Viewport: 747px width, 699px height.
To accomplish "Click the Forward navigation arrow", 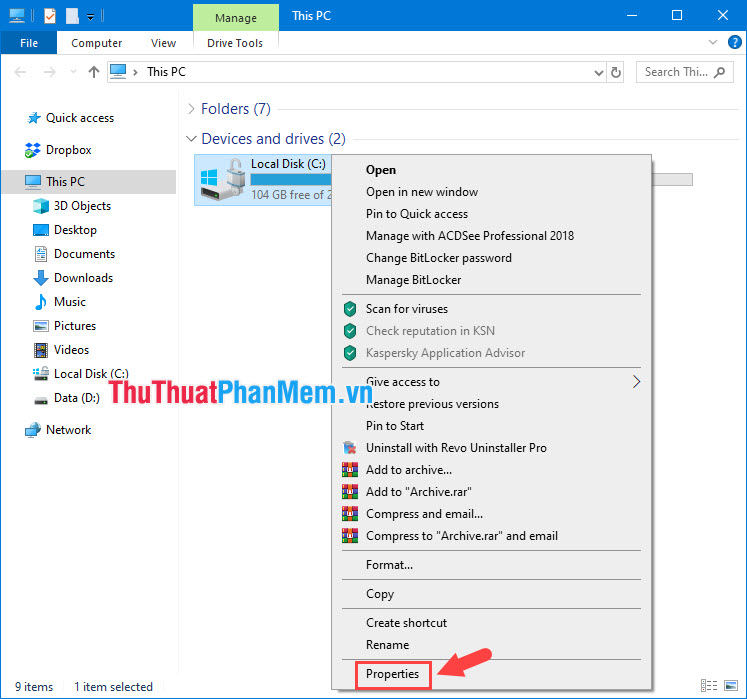I will [x=50, y=72].
